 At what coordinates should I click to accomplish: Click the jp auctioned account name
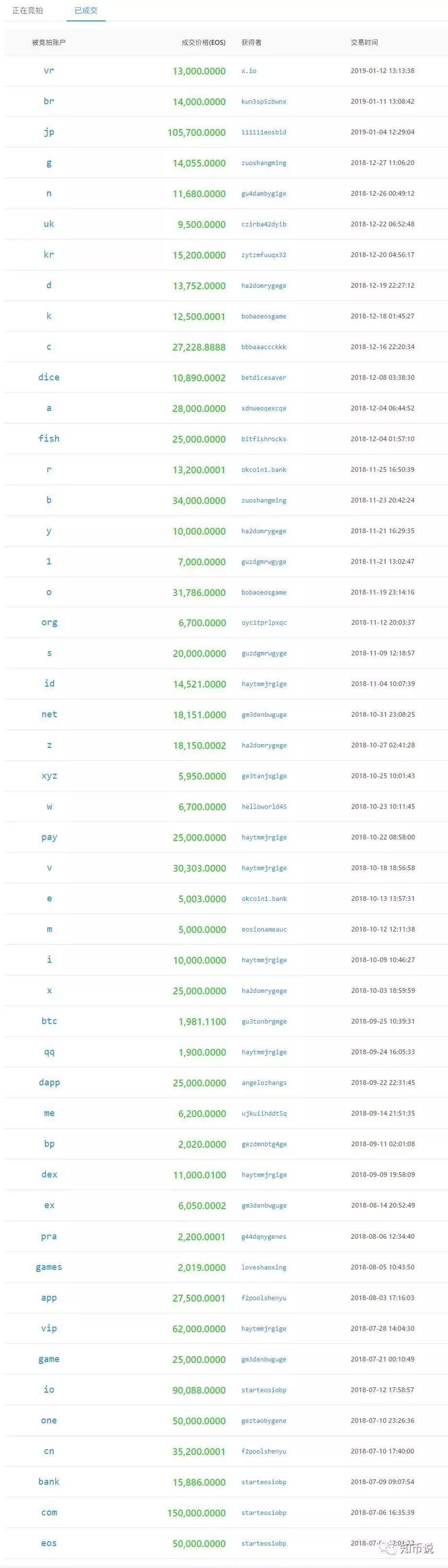pyautogui.click(x=49, y=132)
